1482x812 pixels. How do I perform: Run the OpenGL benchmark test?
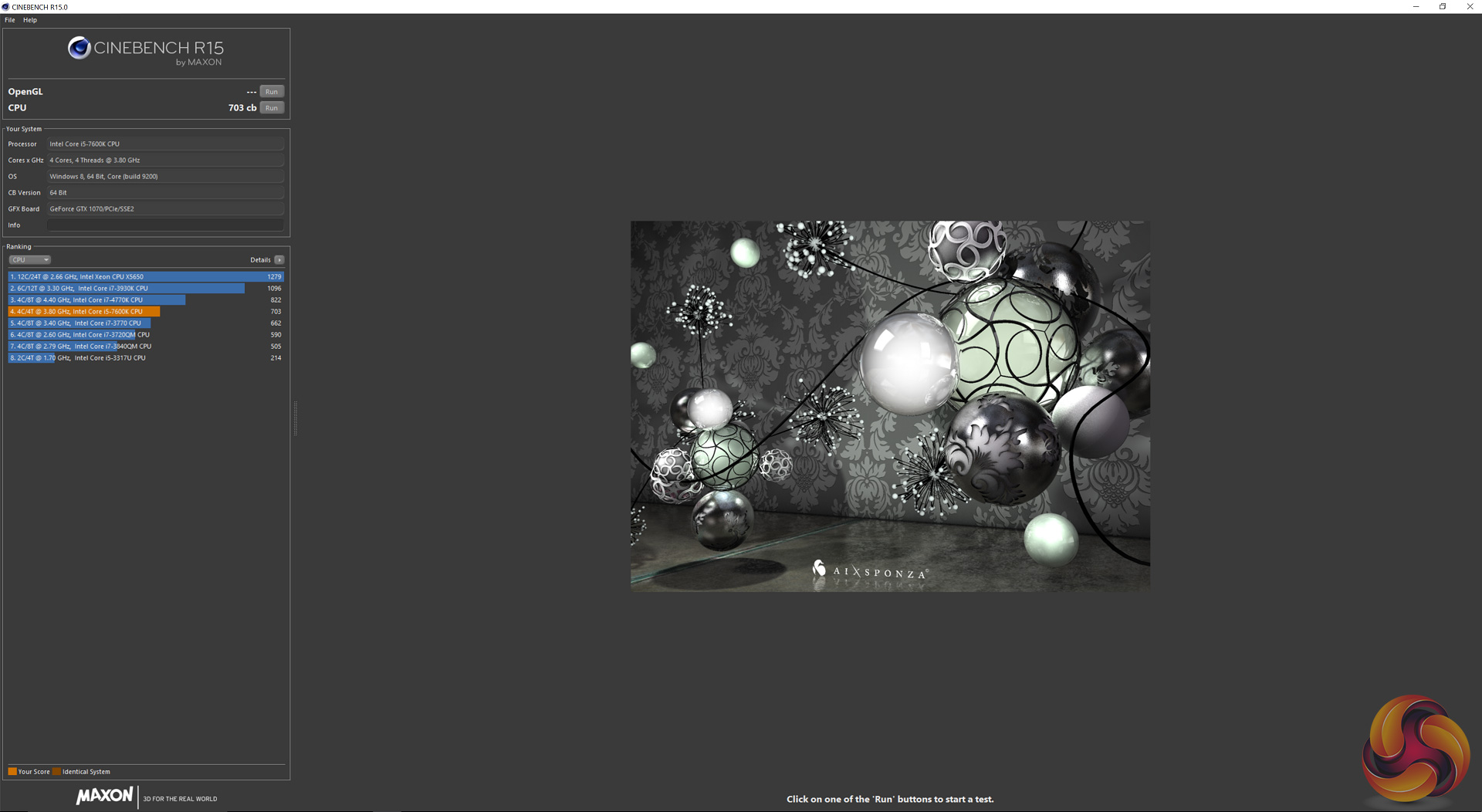point(272,92)
